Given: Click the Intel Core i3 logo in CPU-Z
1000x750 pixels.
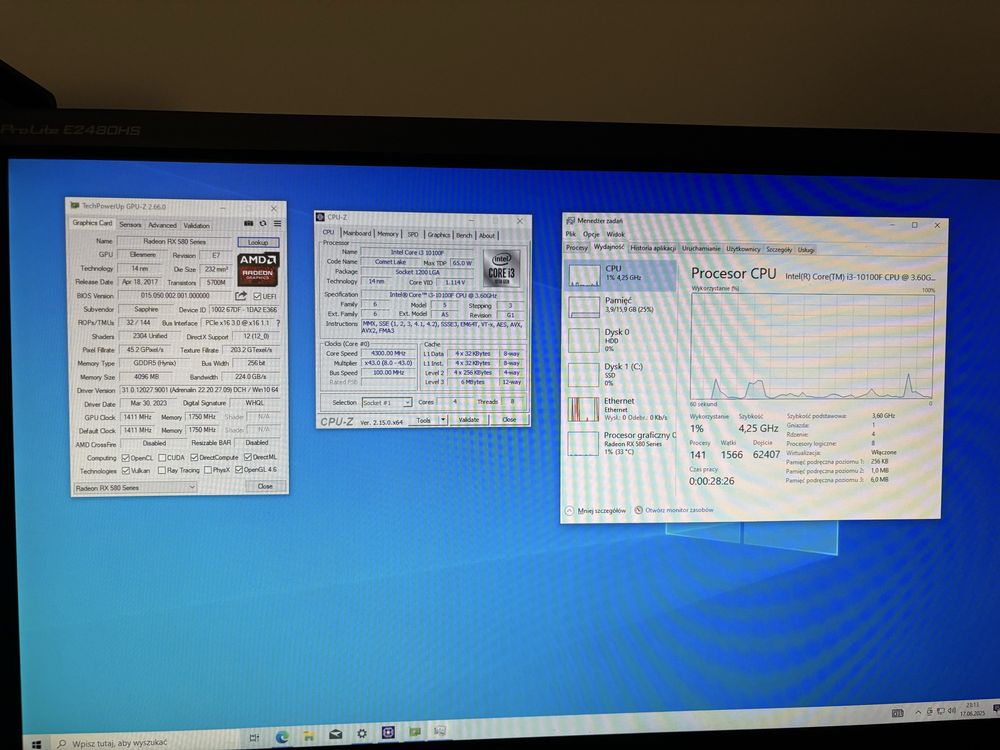Looking at the screenshot, I should 502,268.
